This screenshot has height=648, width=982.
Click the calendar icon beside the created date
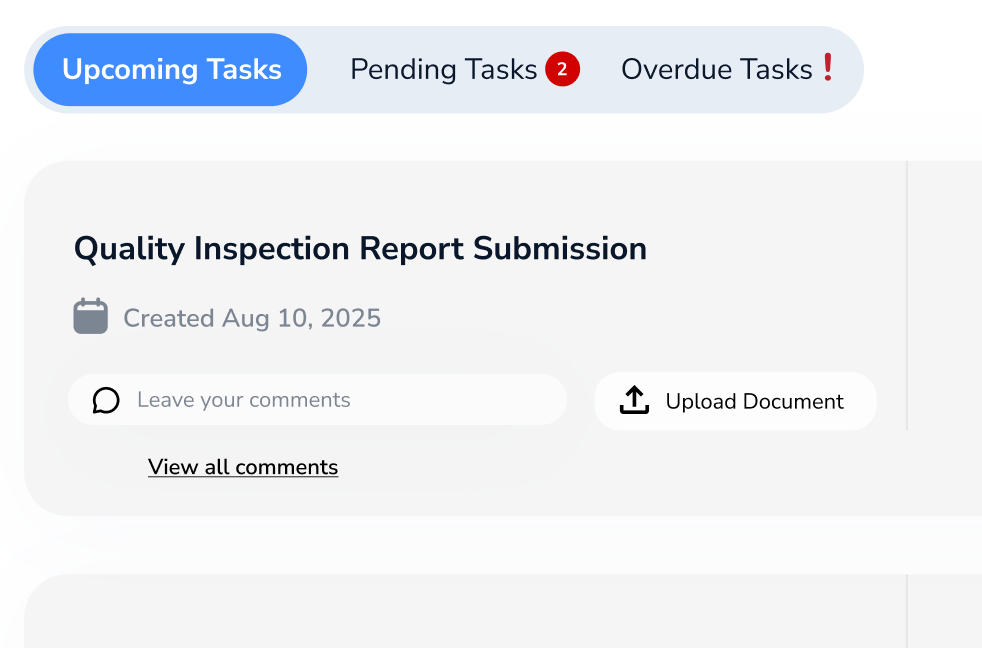pos(91,317)
